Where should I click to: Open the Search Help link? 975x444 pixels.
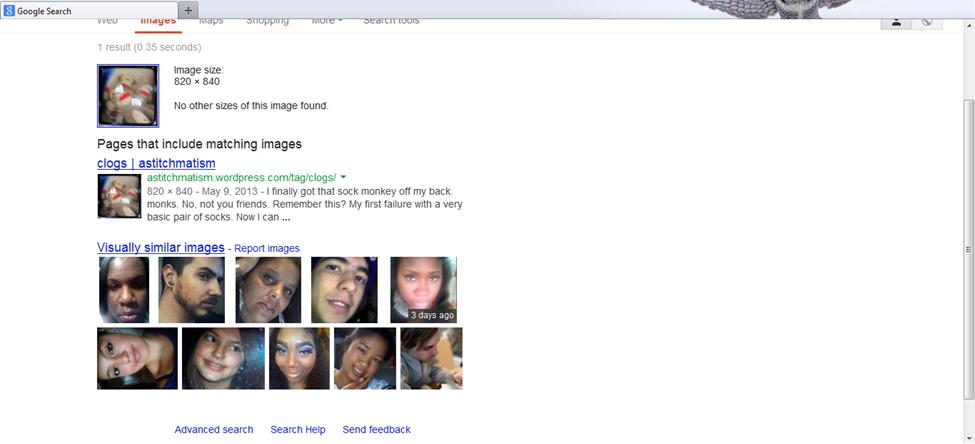tap(298, 430)
